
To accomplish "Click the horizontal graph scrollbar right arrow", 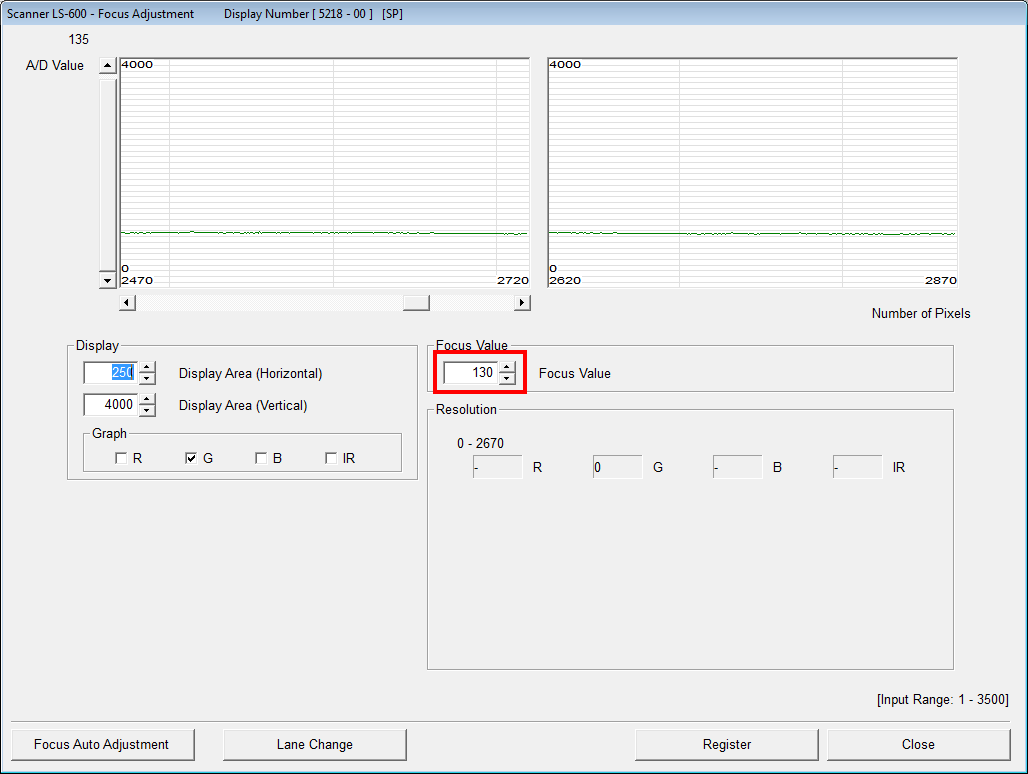I will point(522,303).
